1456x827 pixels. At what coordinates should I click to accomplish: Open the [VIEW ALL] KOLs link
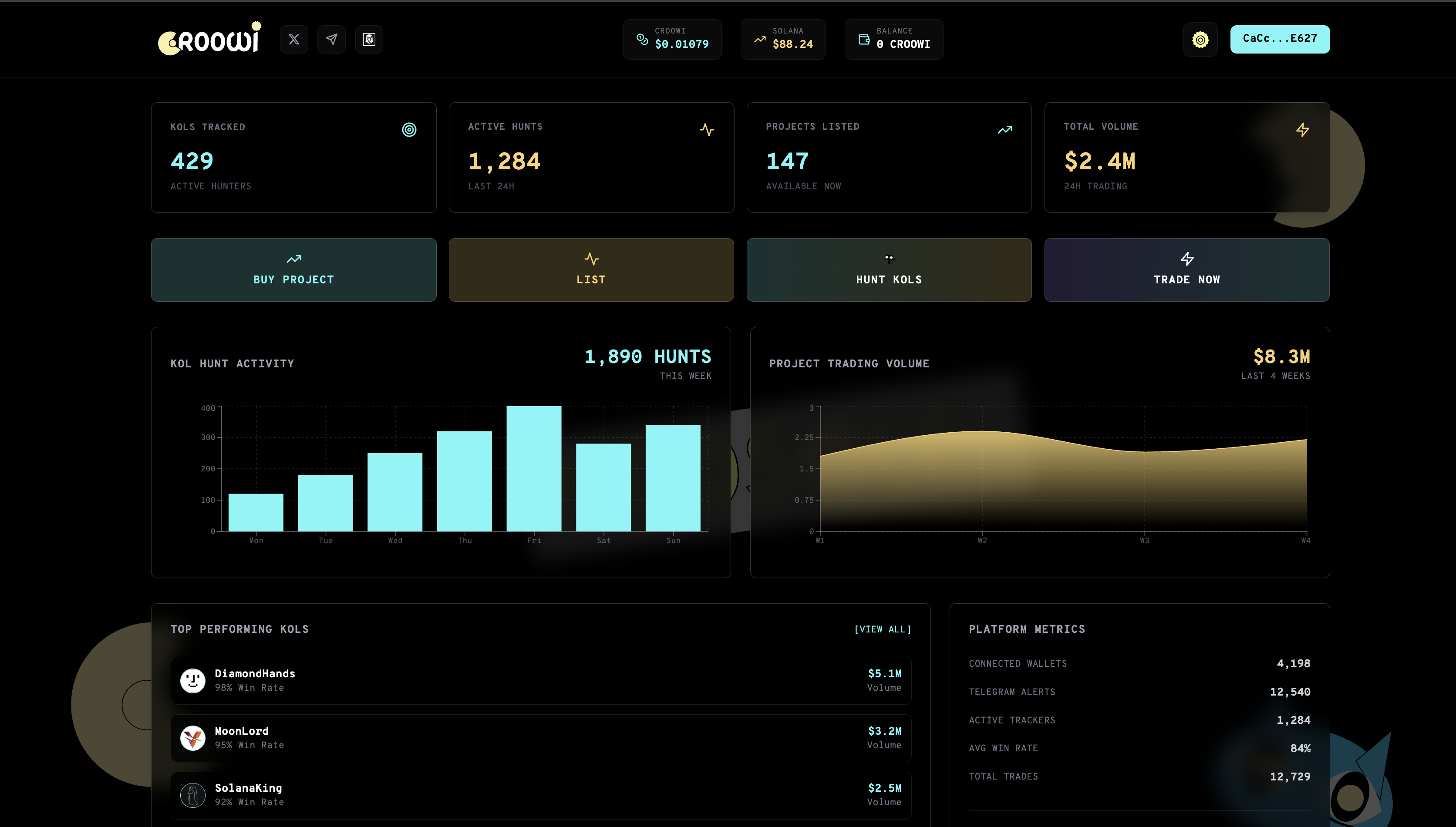click(882, 629)
